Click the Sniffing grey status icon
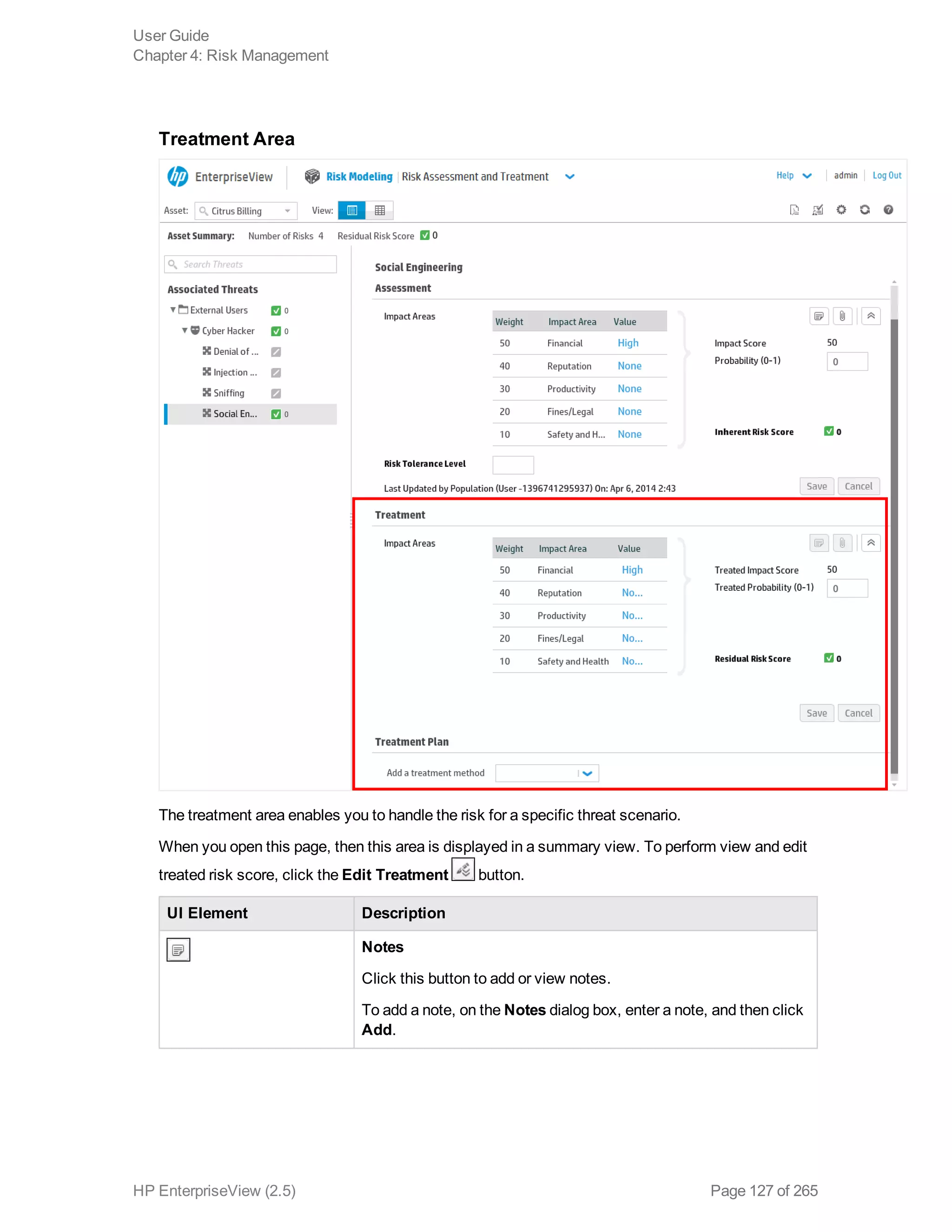Viewport: 952px width, 1232px height. pyautogui.click(x=276, y=393)
